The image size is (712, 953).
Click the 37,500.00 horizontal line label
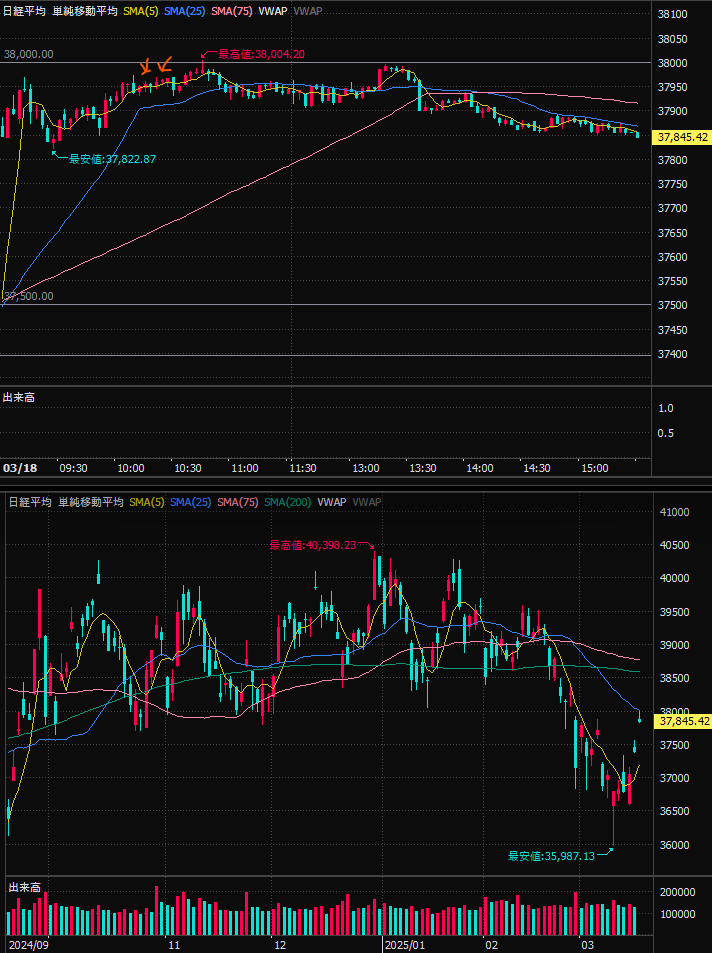[29, 296]
